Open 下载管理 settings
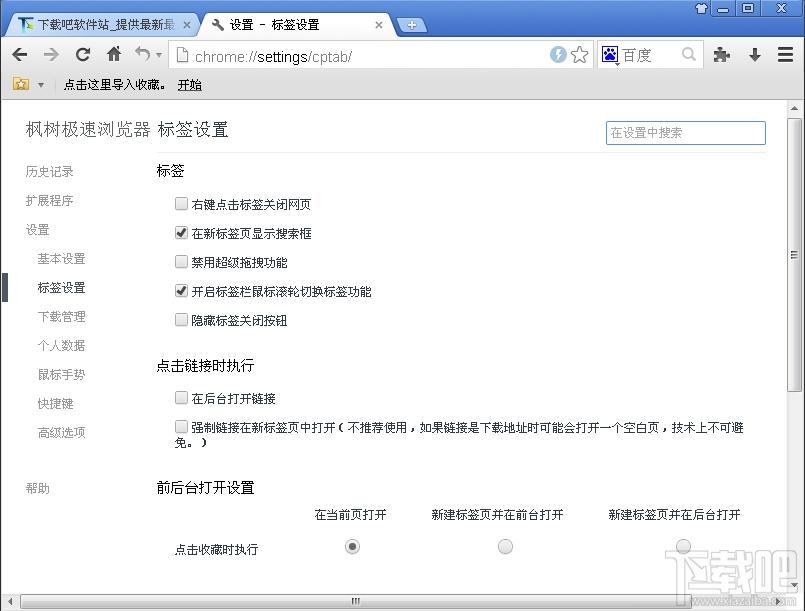The image size is (805, 611). 61,317
